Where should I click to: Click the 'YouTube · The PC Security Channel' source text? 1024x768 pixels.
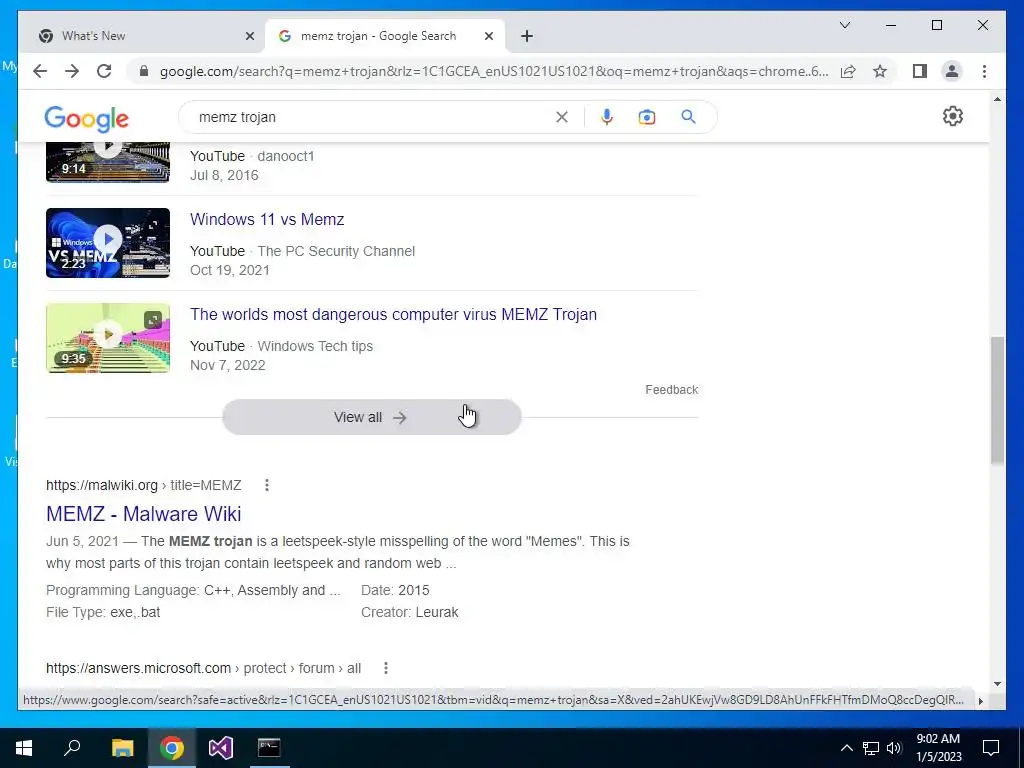coord(302,251)
